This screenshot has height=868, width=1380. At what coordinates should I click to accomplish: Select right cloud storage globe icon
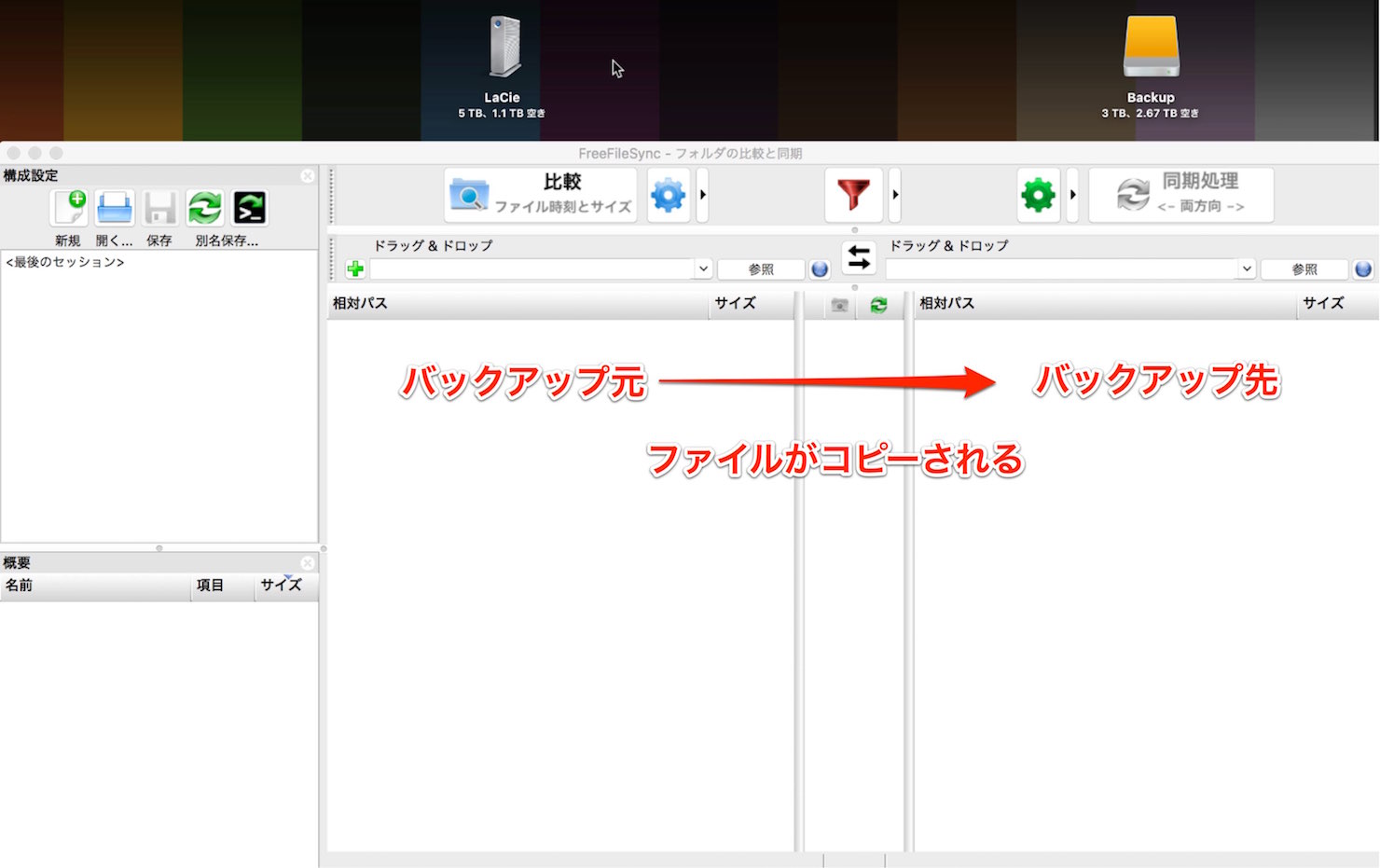1363,269
